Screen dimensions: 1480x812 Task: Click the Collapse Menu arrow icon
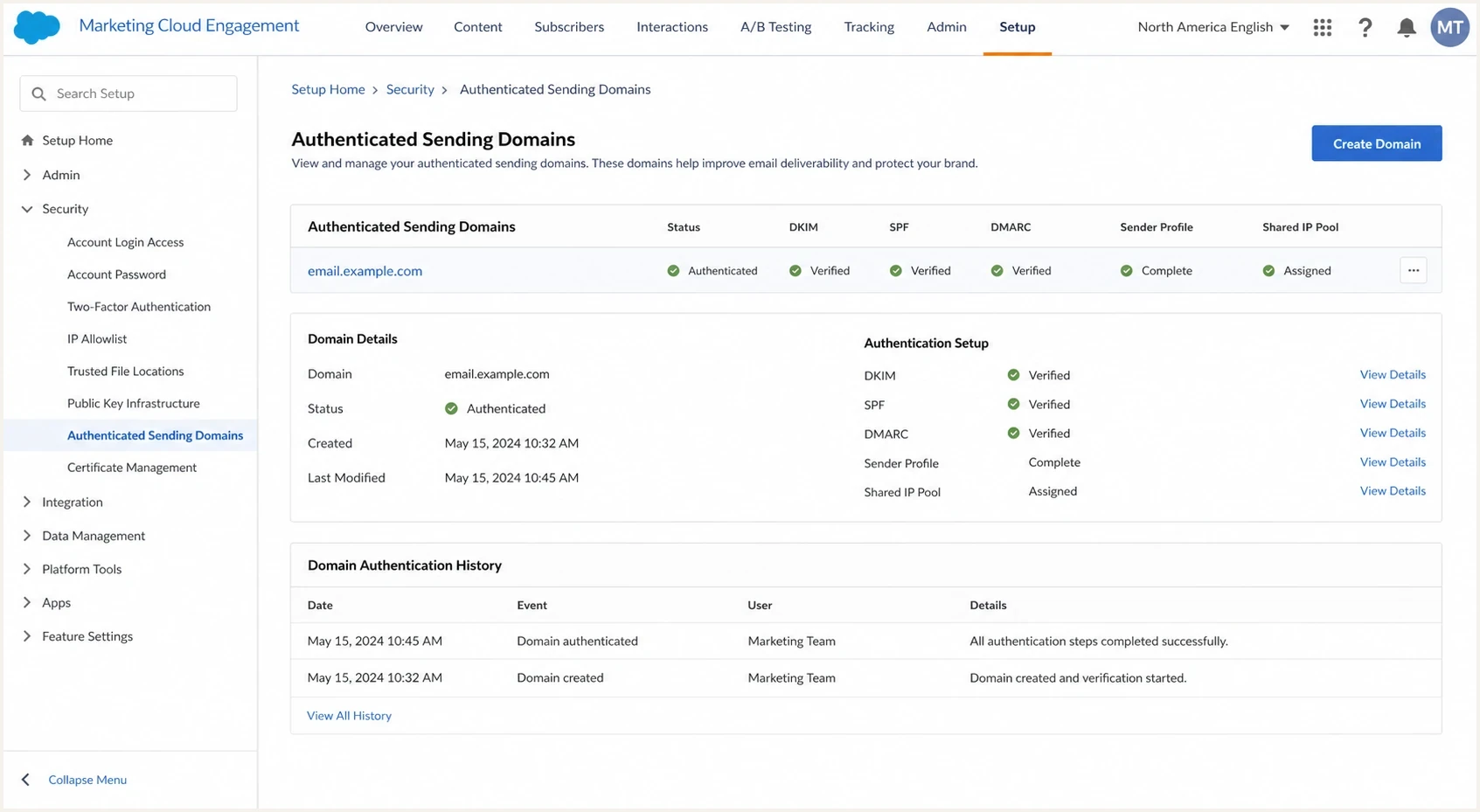point(25,780)
